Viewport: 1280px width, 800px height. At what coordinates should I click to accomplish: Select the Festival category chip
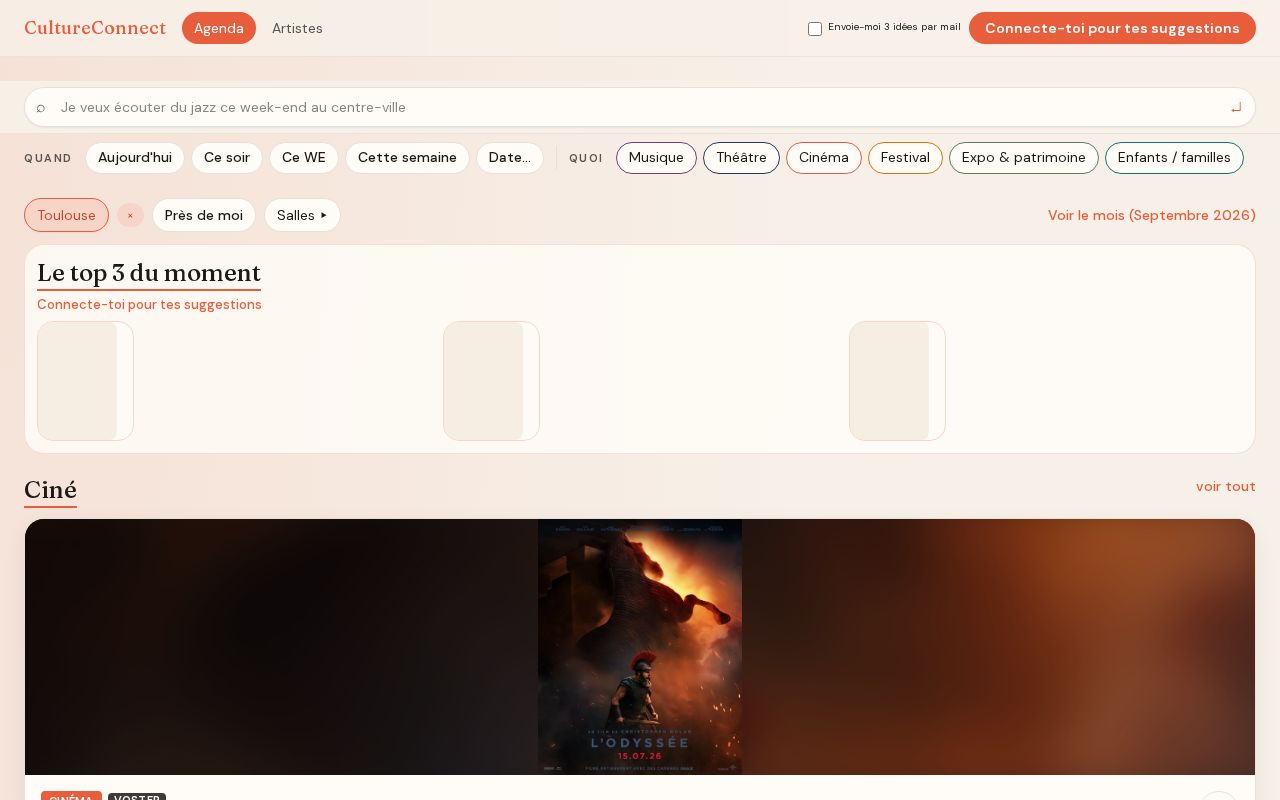click(905, 158)
